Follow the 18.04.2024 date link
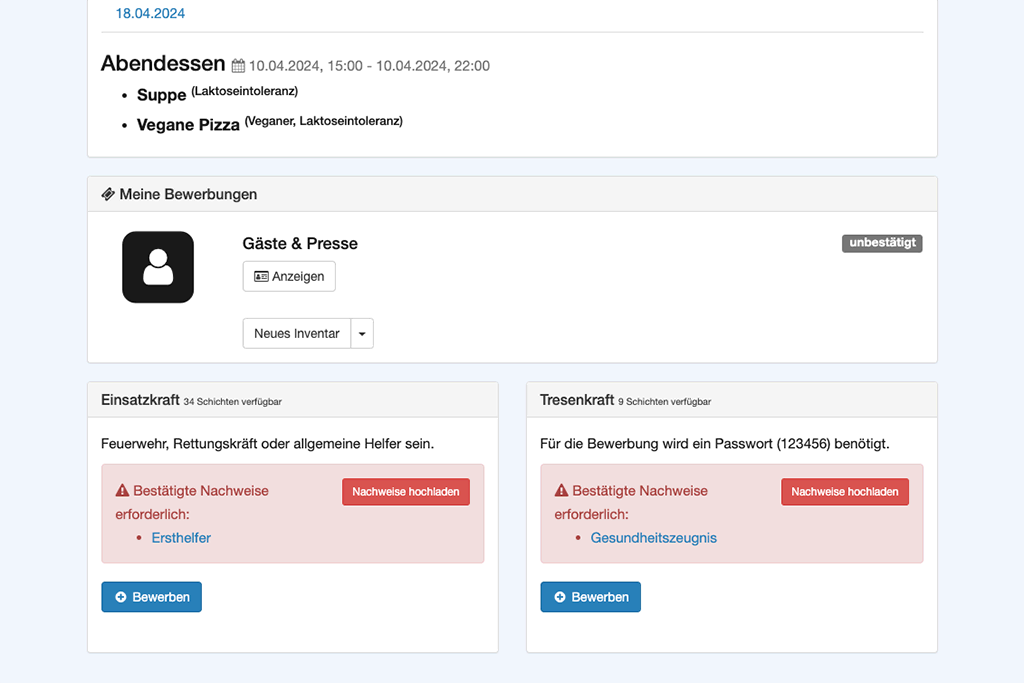This screenshot has height=683, width=1024. tap(150, 14)
